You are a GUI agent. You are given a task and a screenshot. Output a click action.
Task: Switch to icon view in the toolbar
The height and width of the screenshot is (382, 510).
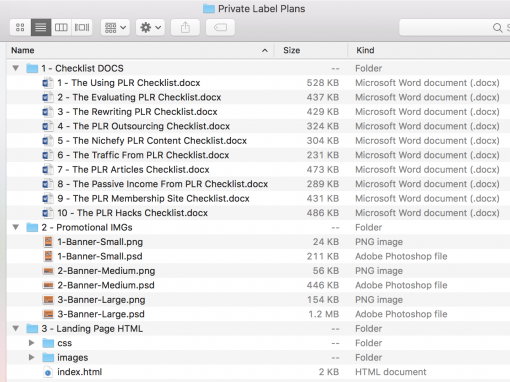(20, 27)
